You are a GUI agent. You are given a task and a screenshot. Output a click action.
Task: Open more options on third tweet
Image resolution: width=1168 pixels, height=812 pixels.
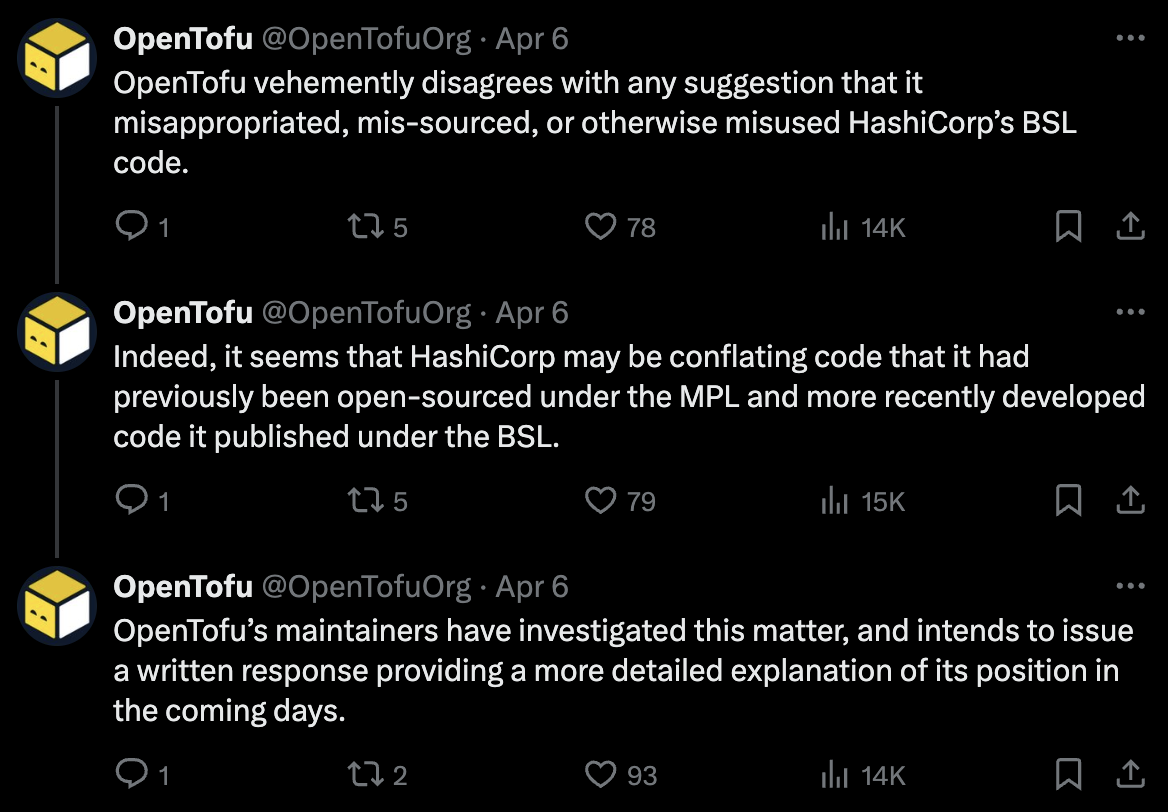pos(1129,586)
